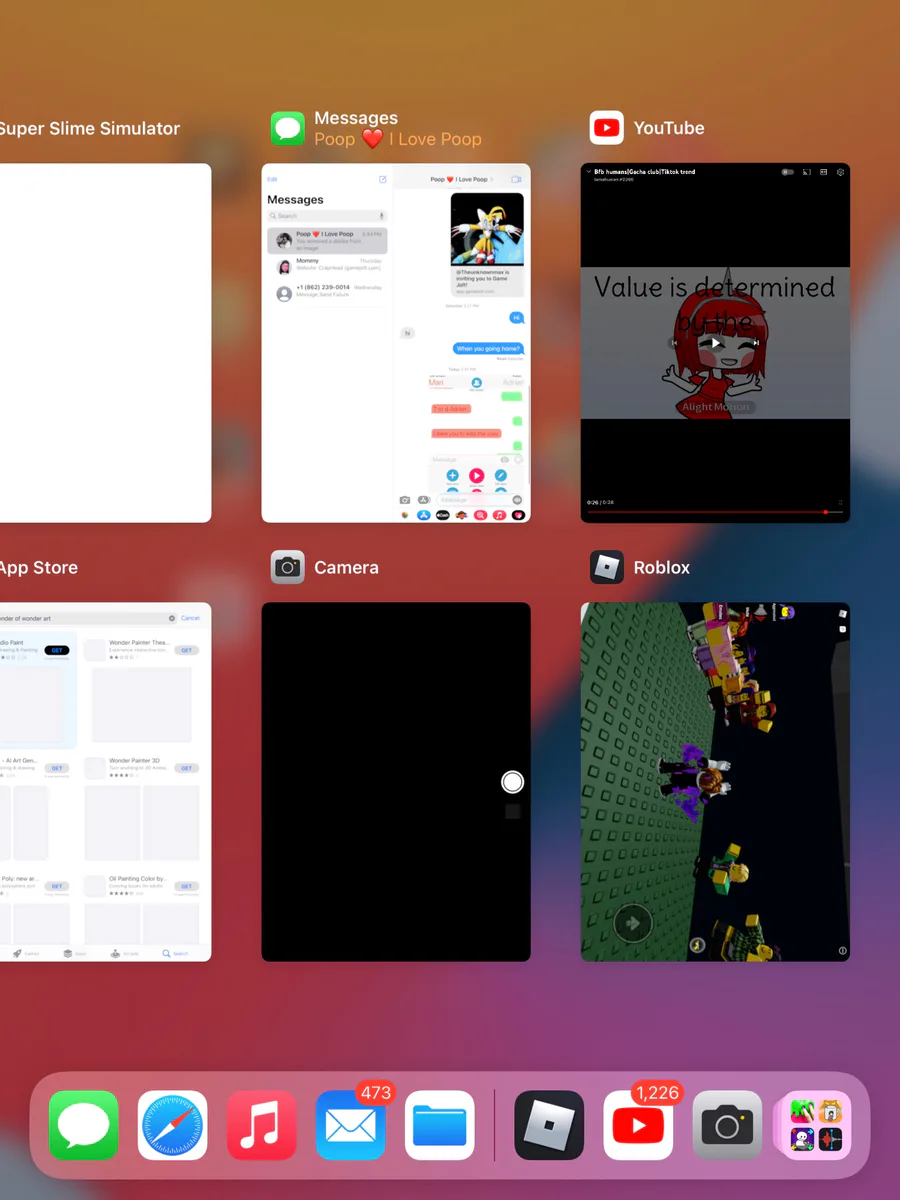This screenshot has width=900, height=1200.
Task: Click the Roblox label above card
Action: [x=662, y=567]
